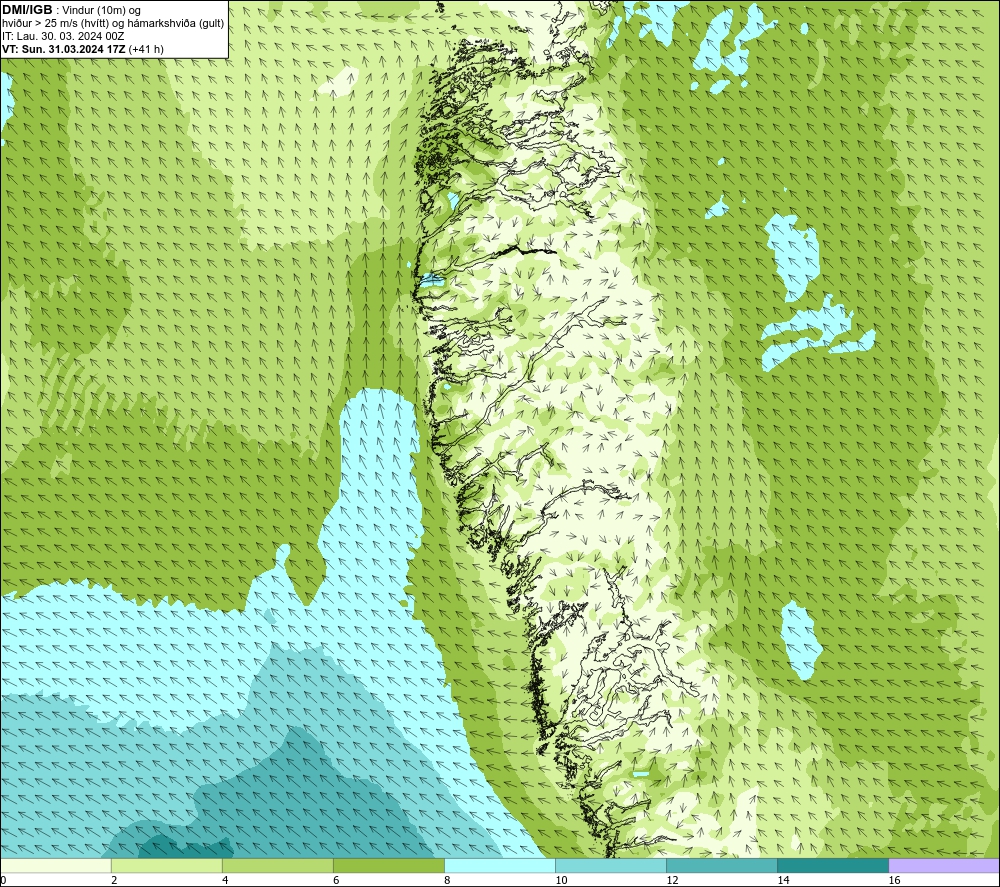Click the bold "DMI/IGB" title text
This screenshot has width=1000, height=887.
(x=27, y=10)
